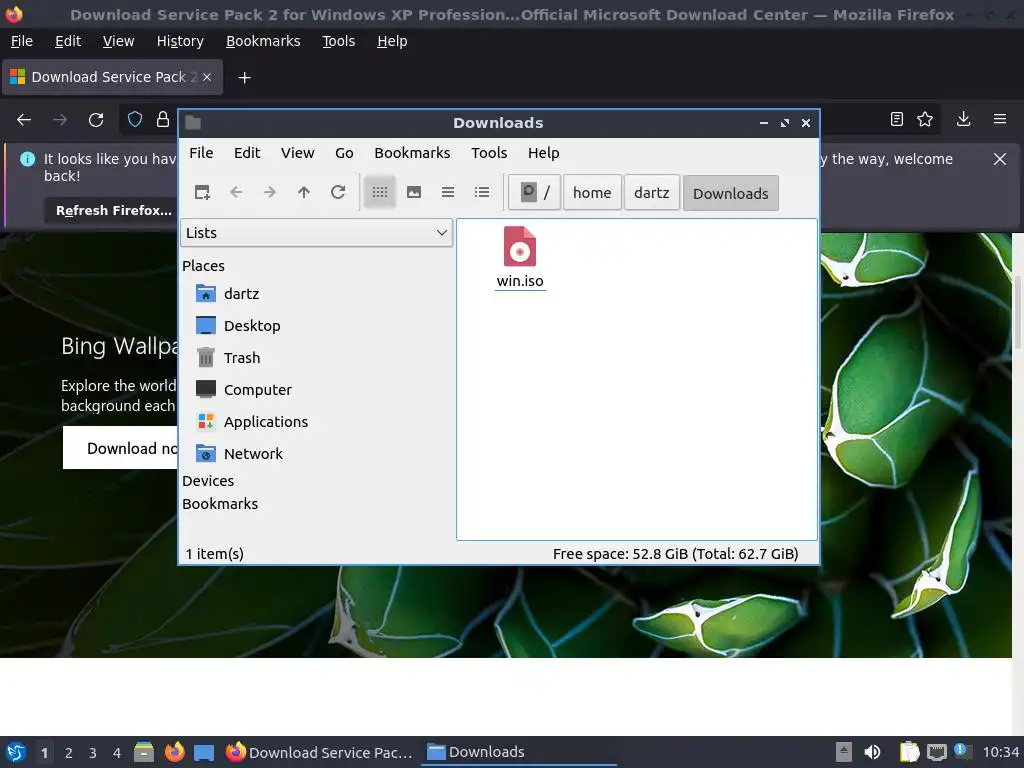1024x768 pixels.
Task: Switch to icon view in file manager
Action: click(x=379, y=192)
